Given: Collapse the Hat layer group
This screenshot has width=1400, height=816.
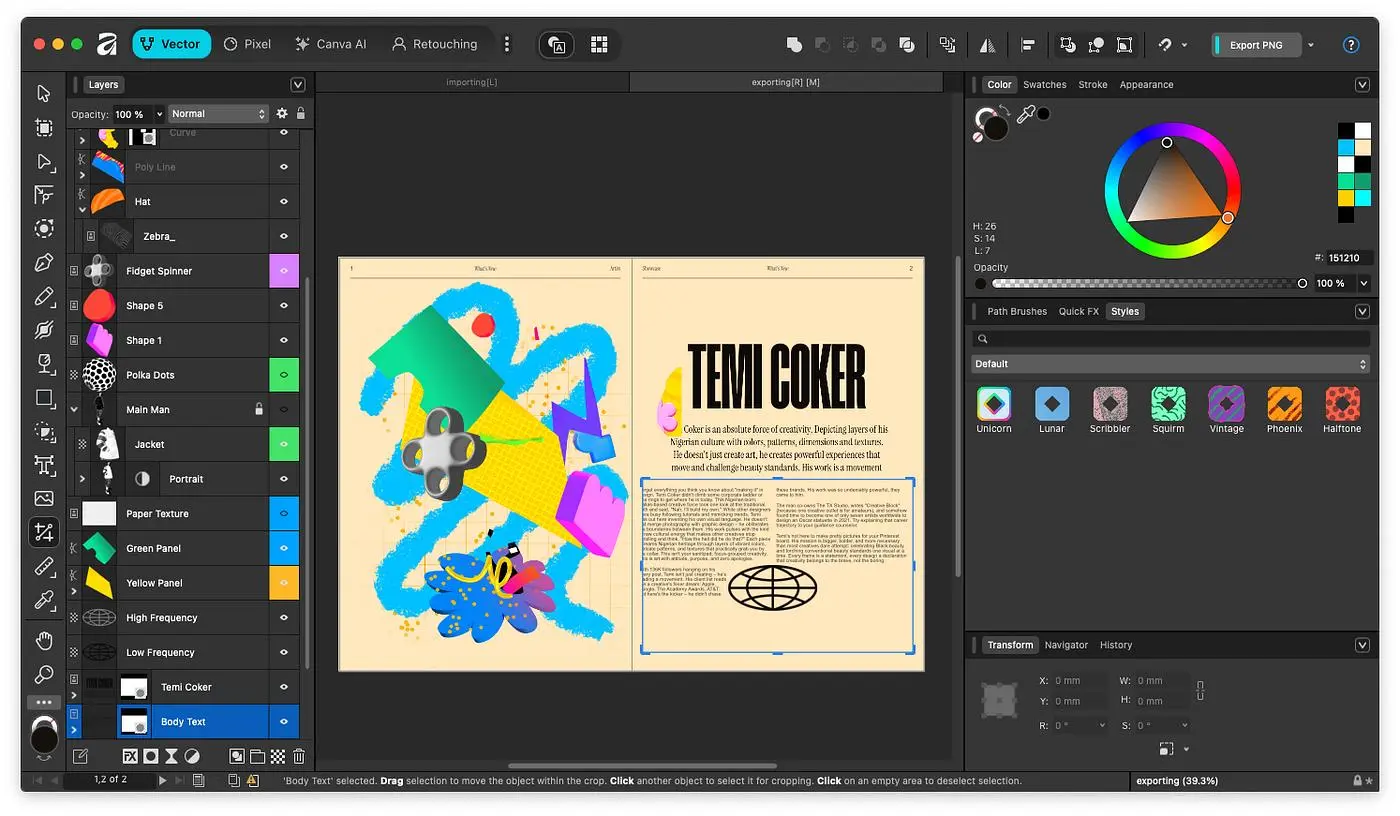Looking at the screenshot, I should pos(83,209).
